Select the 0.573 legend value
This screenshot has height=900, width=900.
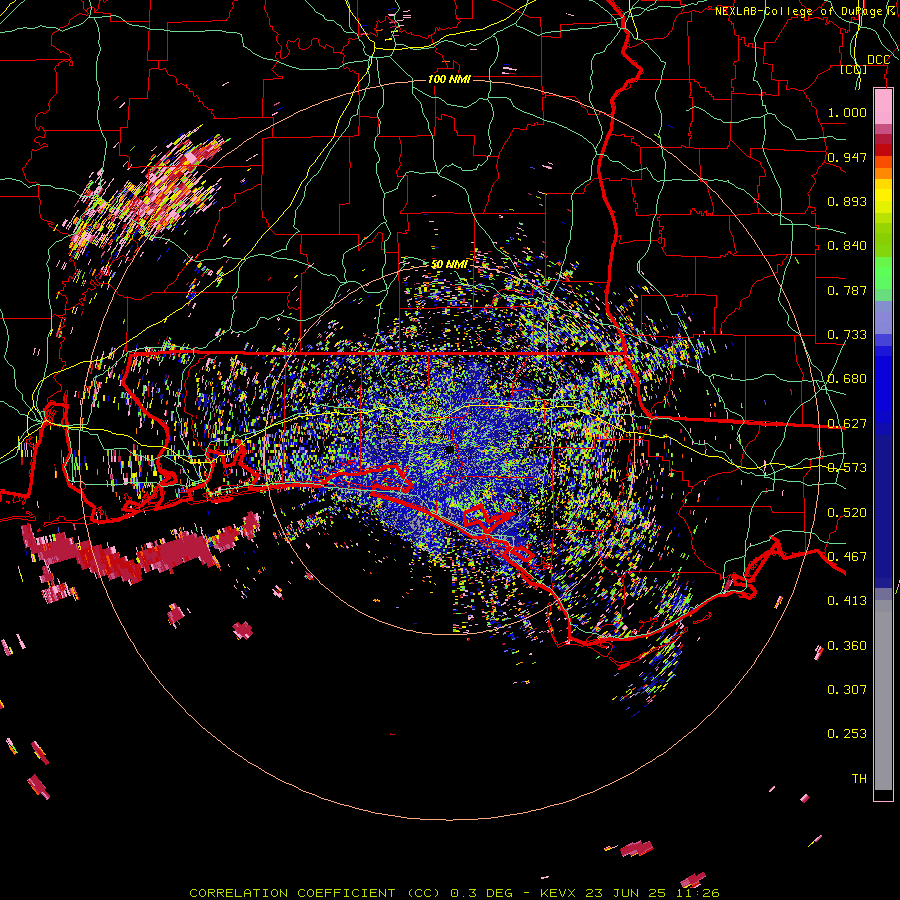[847, 467]
